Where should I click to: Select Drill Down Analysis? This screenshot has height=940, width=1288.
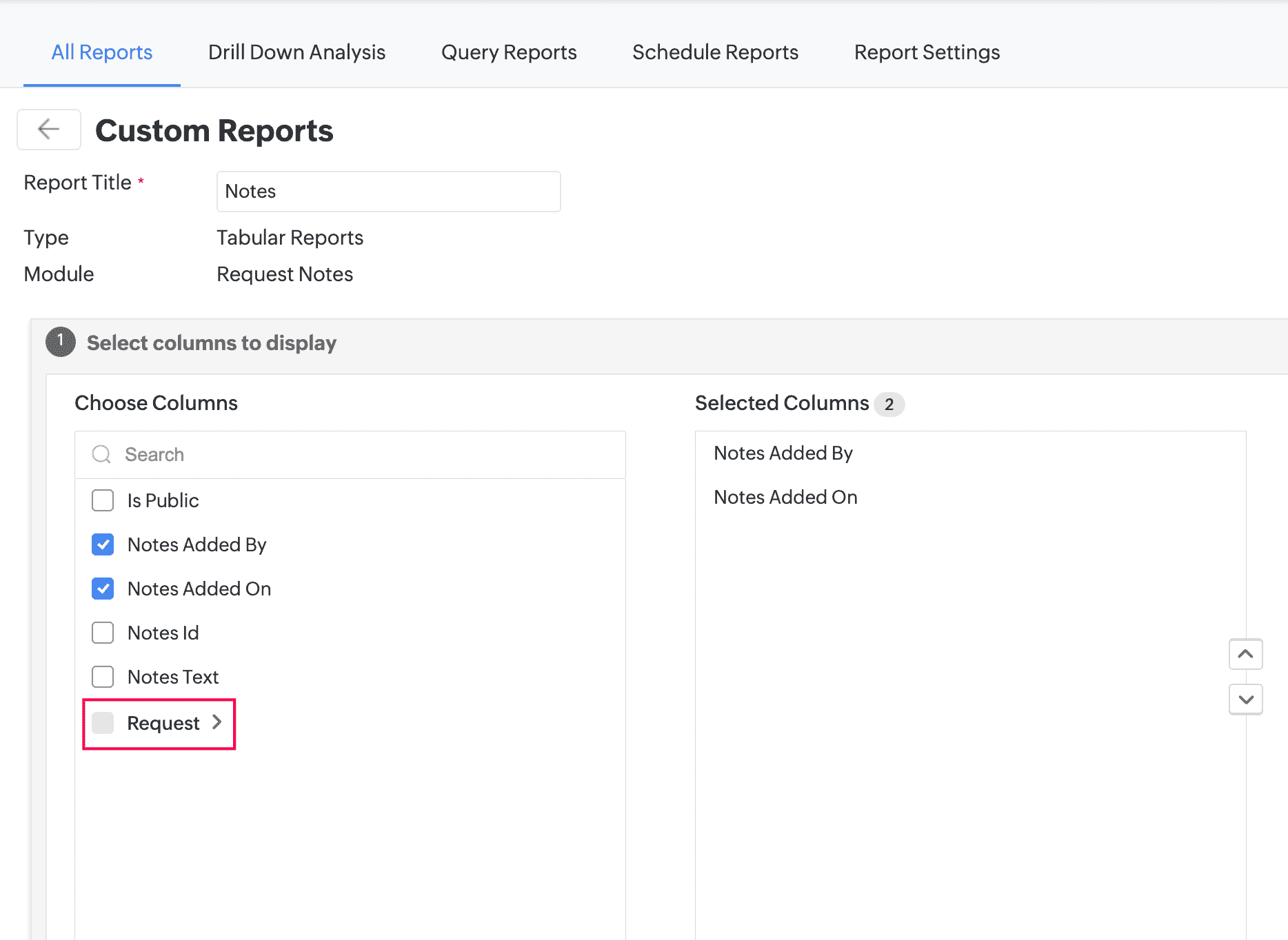coord(296,52)
